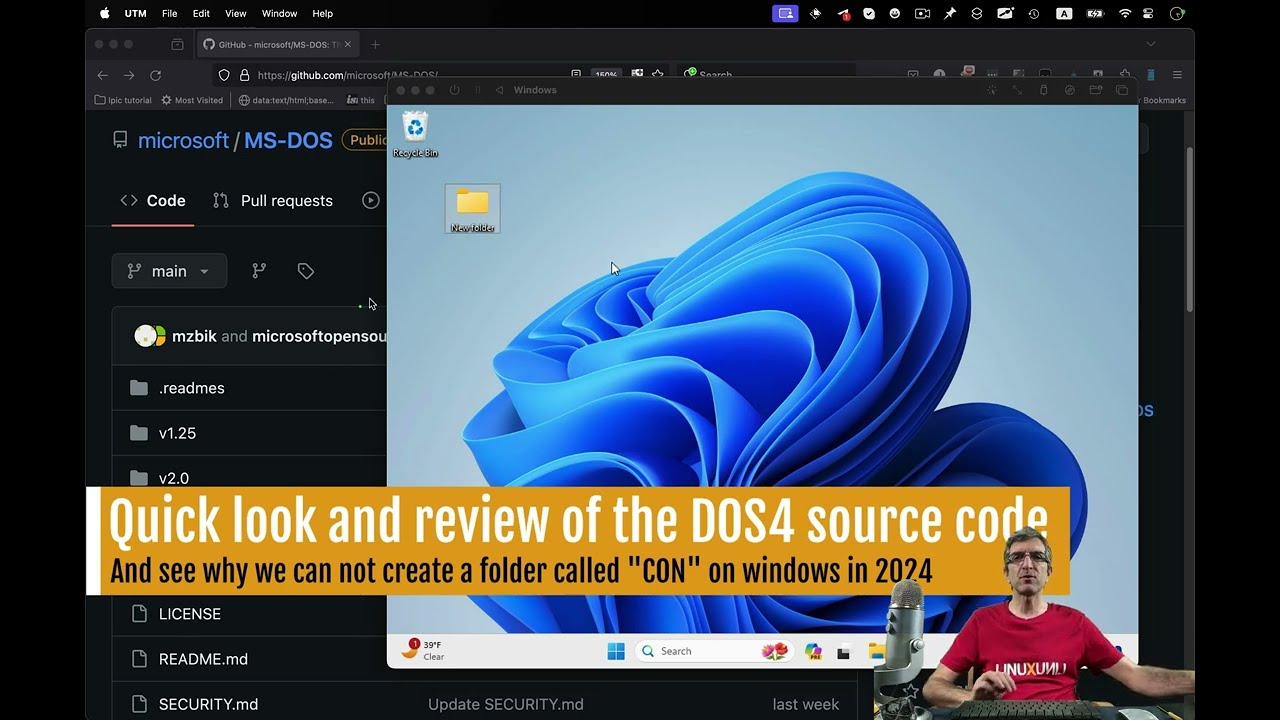Open Copilot from the Windows taskbar
The image size is (1280, 720).
coord(813,652)
